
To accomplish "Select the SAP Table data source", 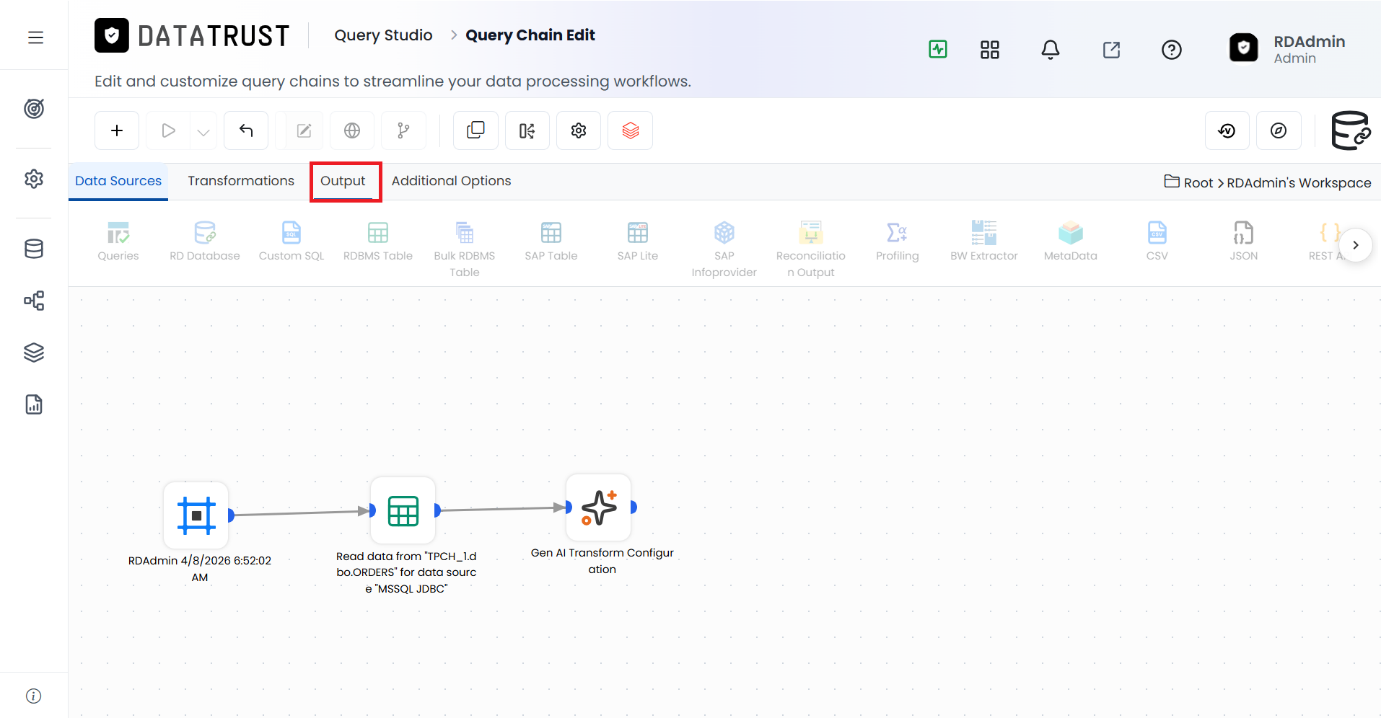I will (551, 242).
